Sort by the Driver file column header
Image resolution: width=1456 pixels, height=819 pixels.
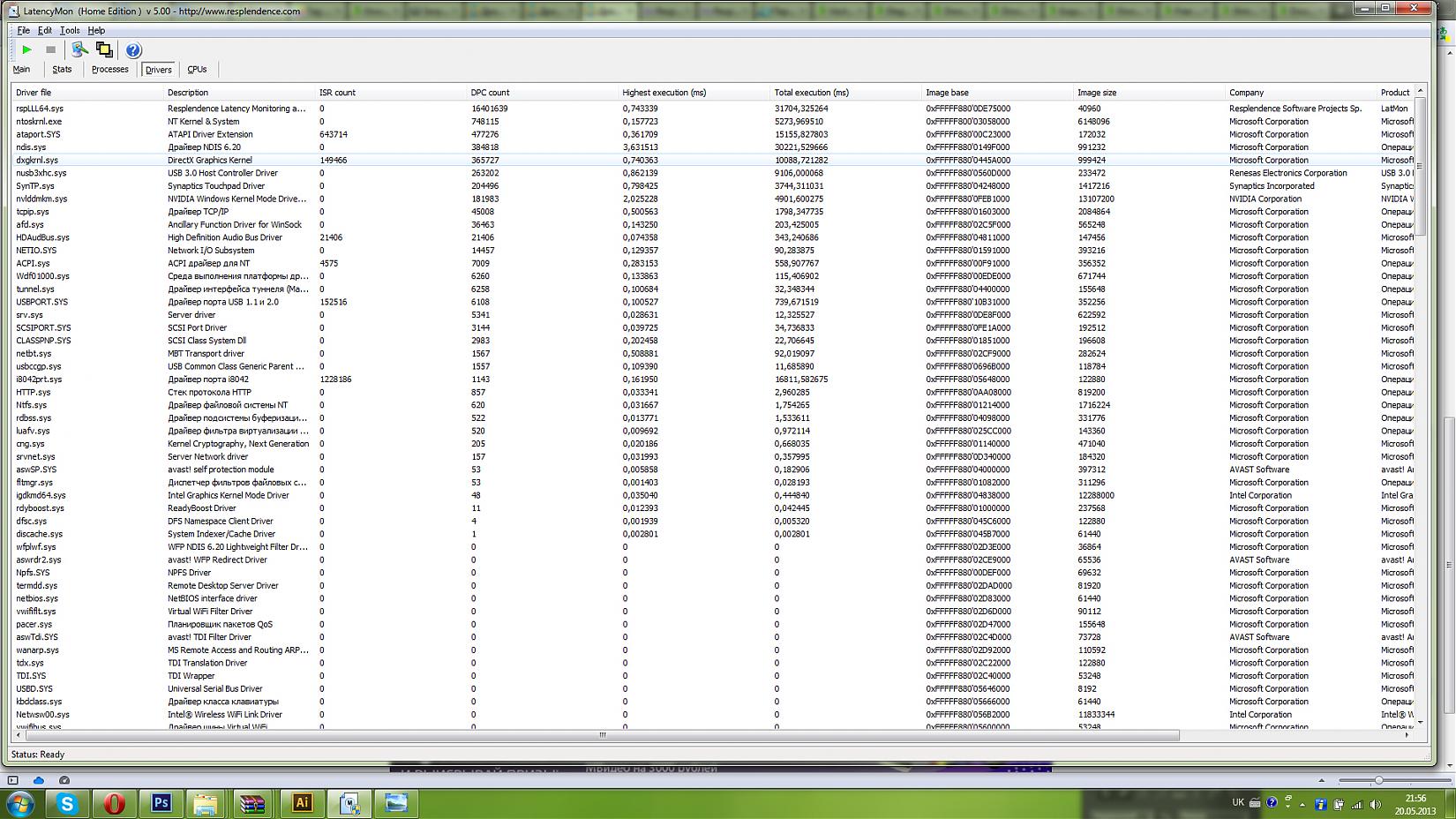coord(88,92)
